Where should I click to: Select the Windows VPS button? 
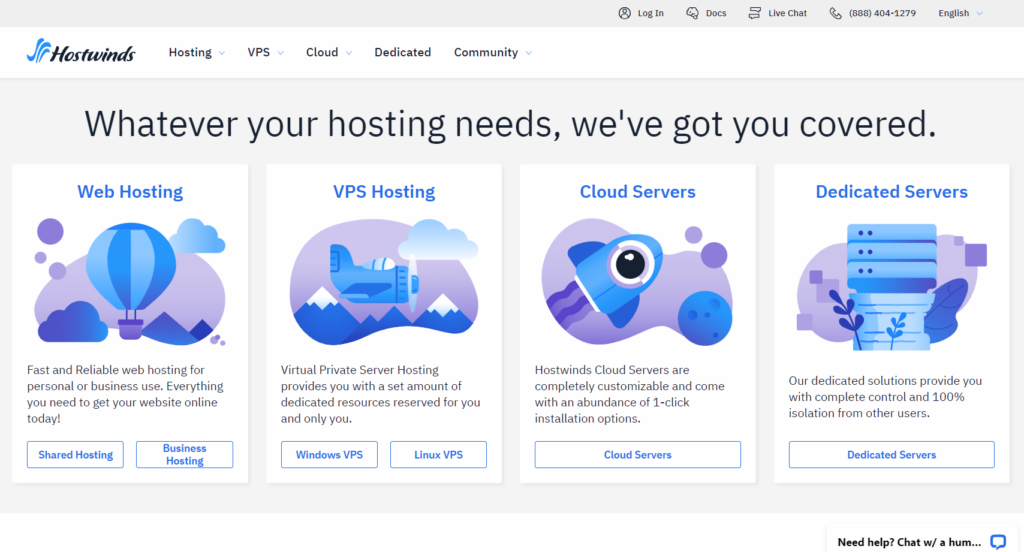click(329, 455)
